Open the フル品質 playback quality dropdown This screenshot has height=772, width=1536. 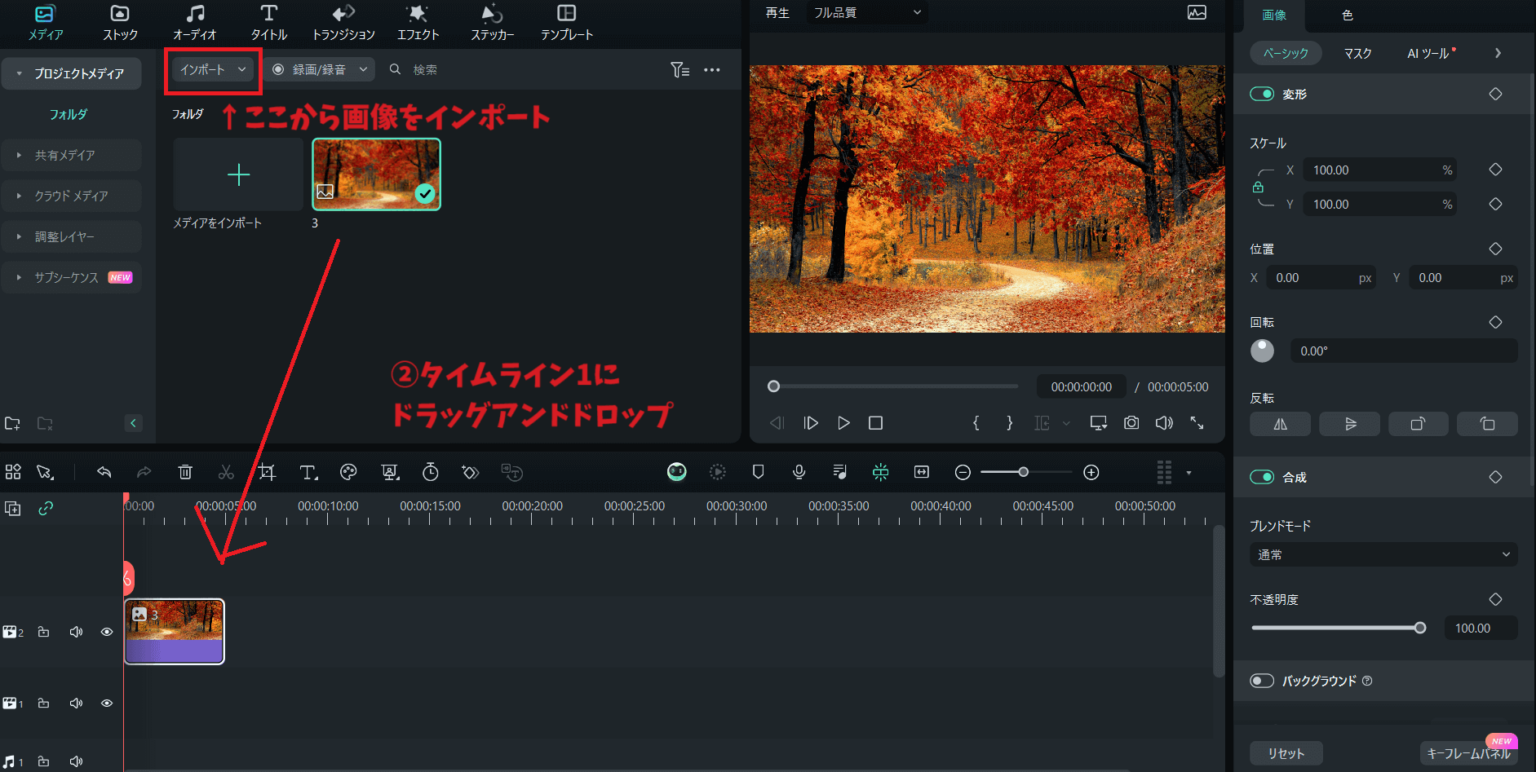[x=866, y=13]
